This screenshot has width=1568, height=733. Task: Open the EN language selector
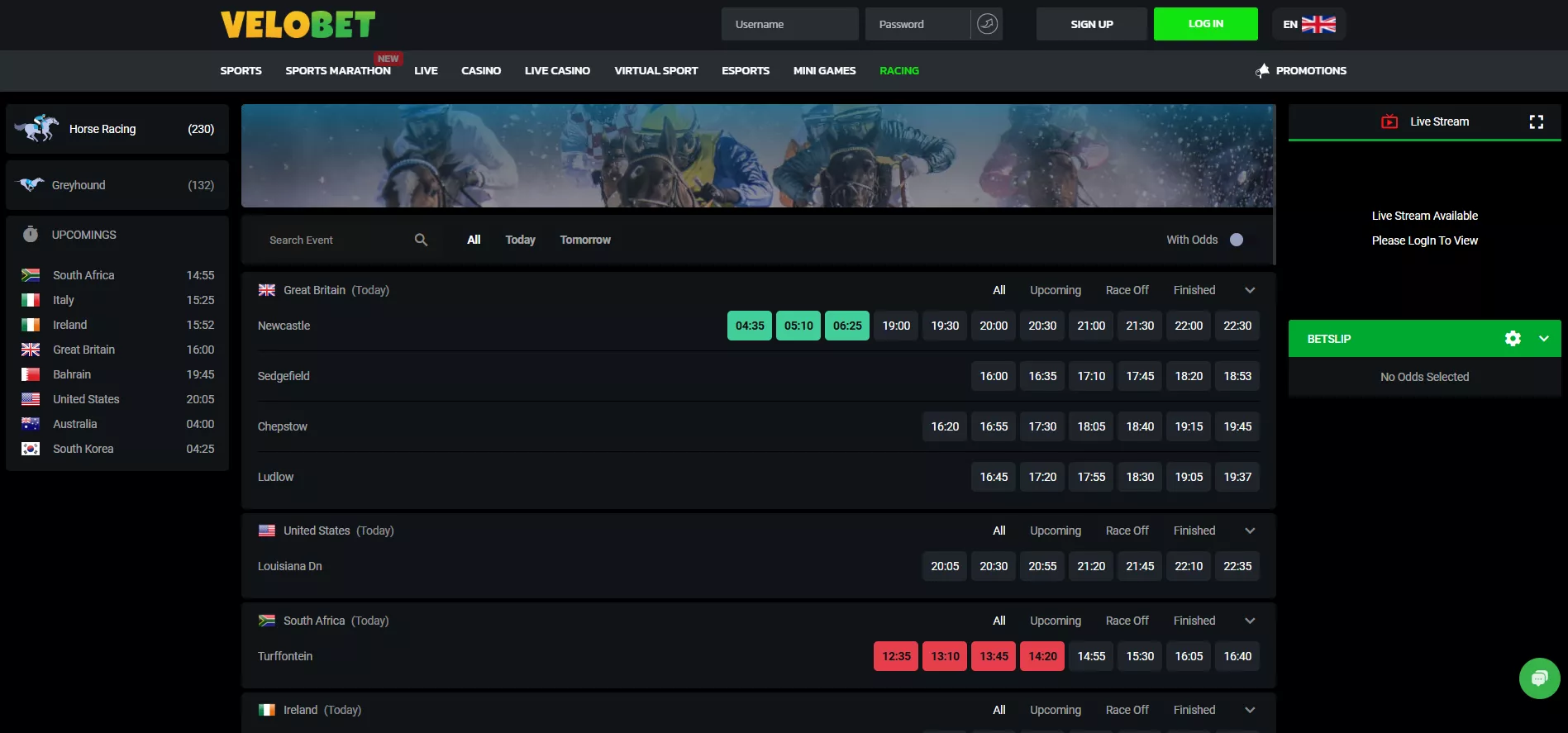click(x=1308, y=25)
